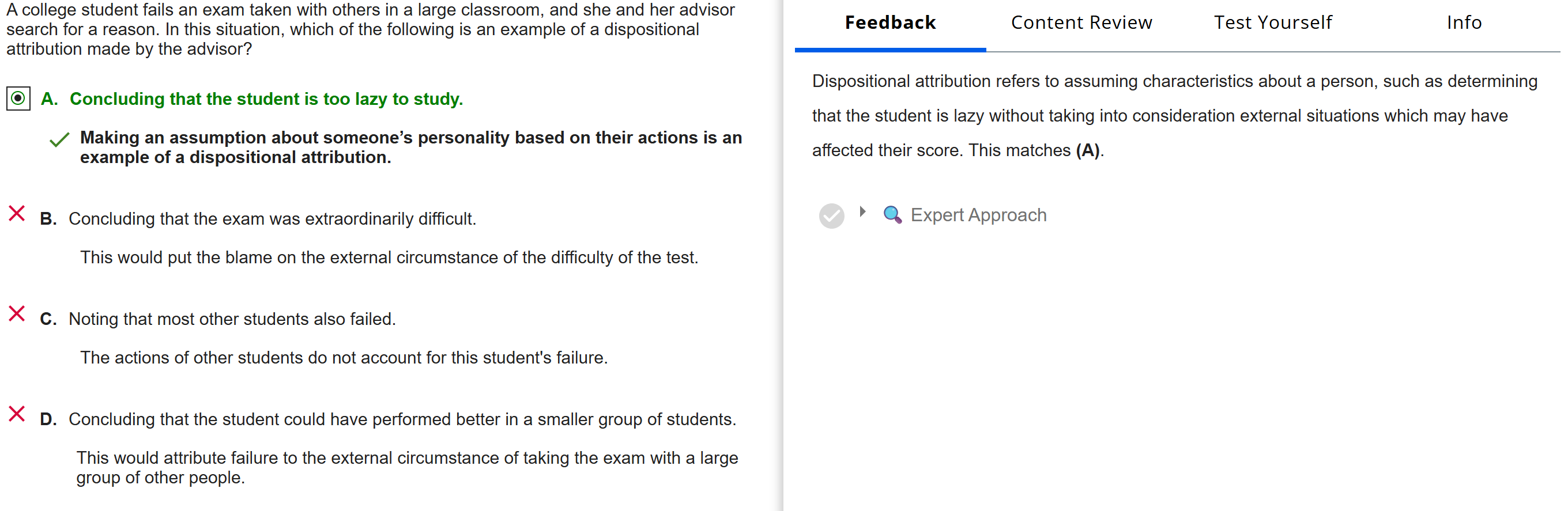This screenshot has width=1568, height=511.
Task: Choose answer A about student being lazy
Action: pyautogui.click(x=266, y=99)
